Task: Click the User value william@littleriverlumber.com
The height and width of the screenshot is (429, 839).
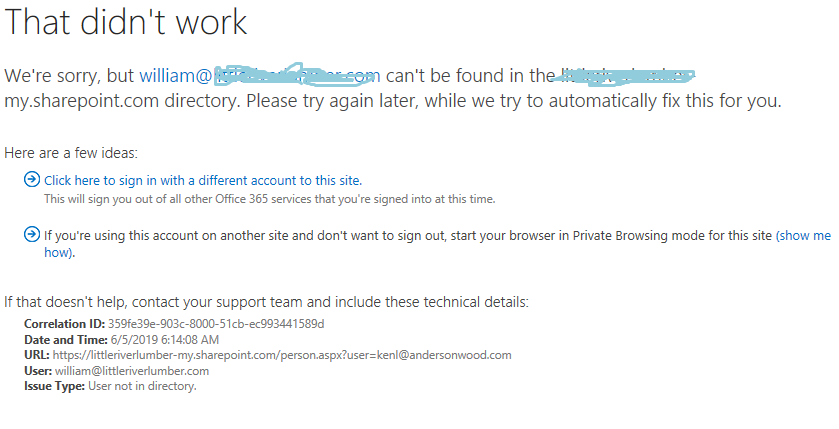Action: pyautogui.click(x=132, y=371)
